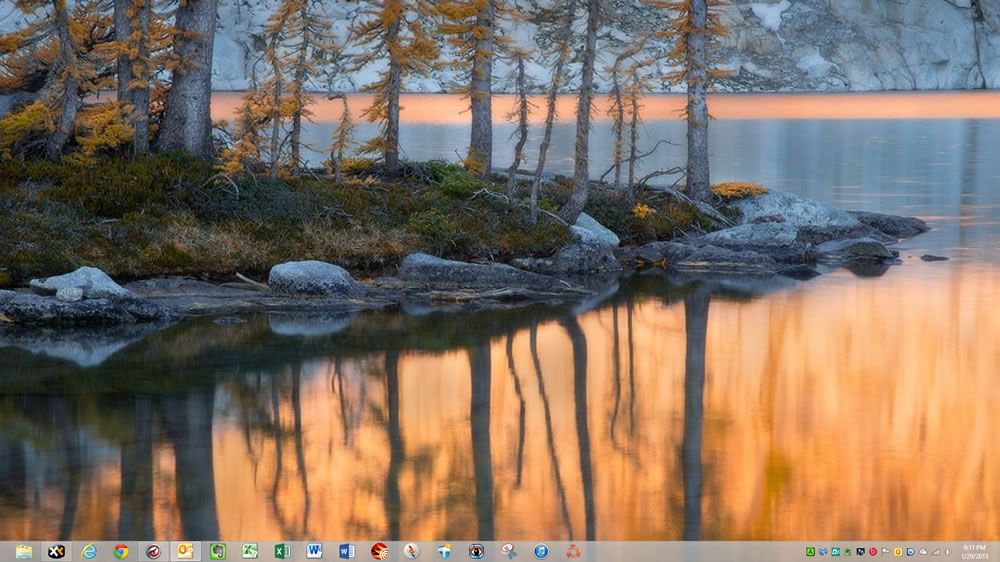Launch Evernote with the green elephant icon

pos(217,551)
